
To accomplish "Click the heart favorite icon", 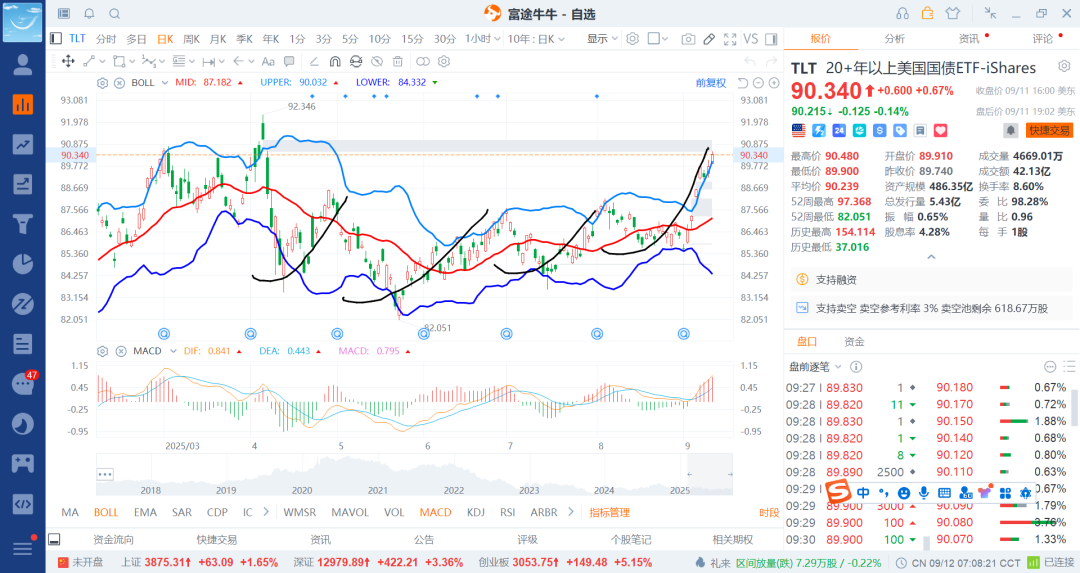I will (x=940, y=130).
